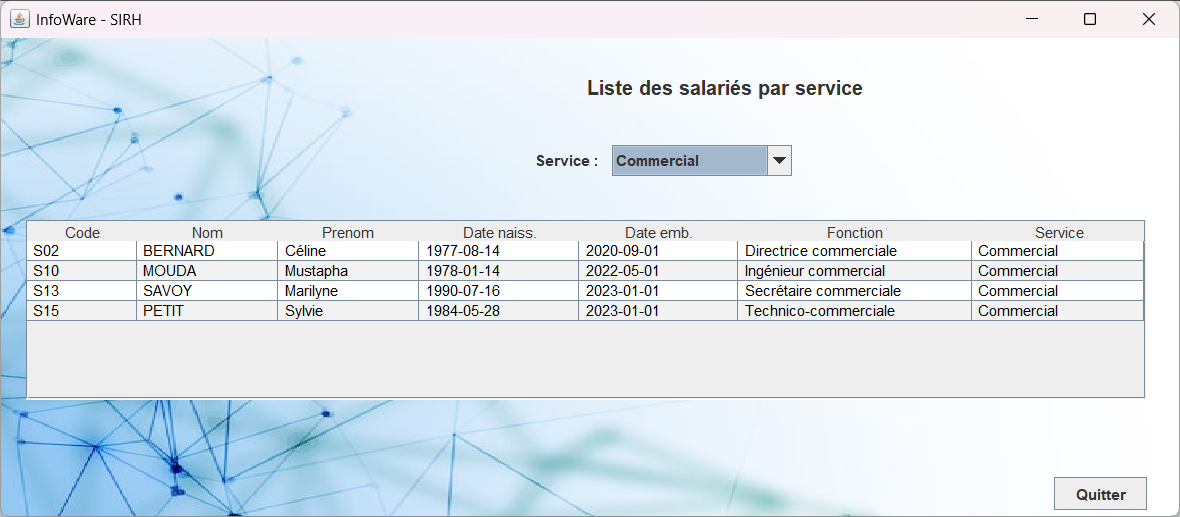
Task: Click Commercial service cell in SAVOY row
Action: click(1057, 290)
